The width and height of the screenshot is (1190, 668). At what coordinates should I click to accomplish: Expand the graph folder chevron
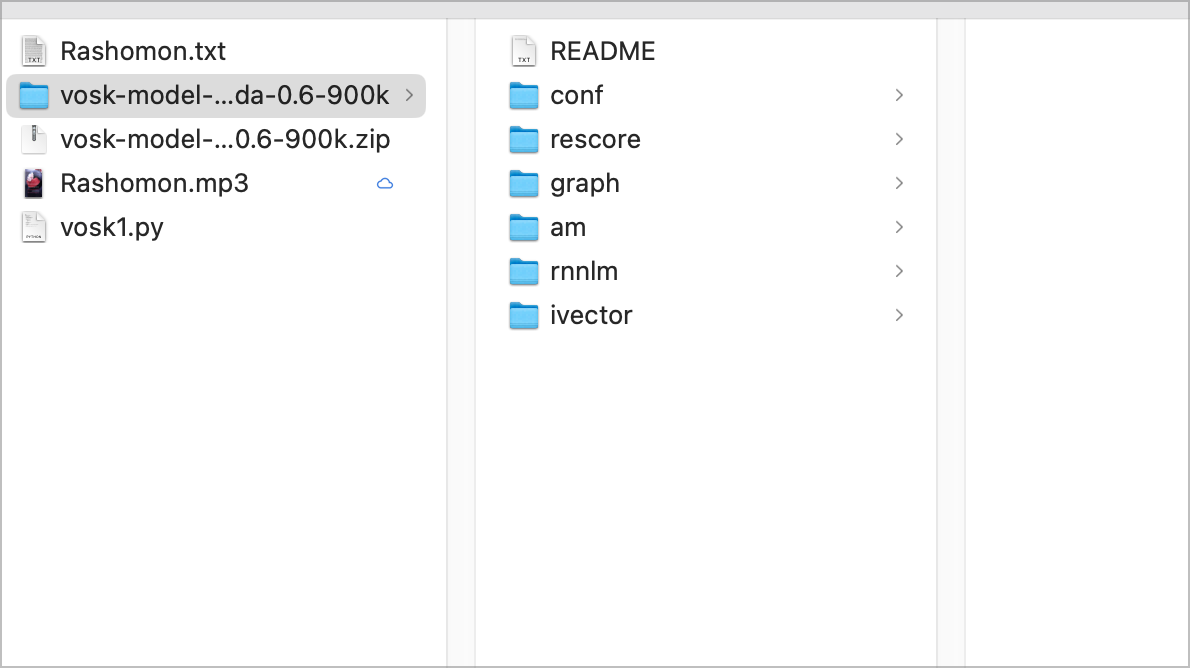[899, 183]
